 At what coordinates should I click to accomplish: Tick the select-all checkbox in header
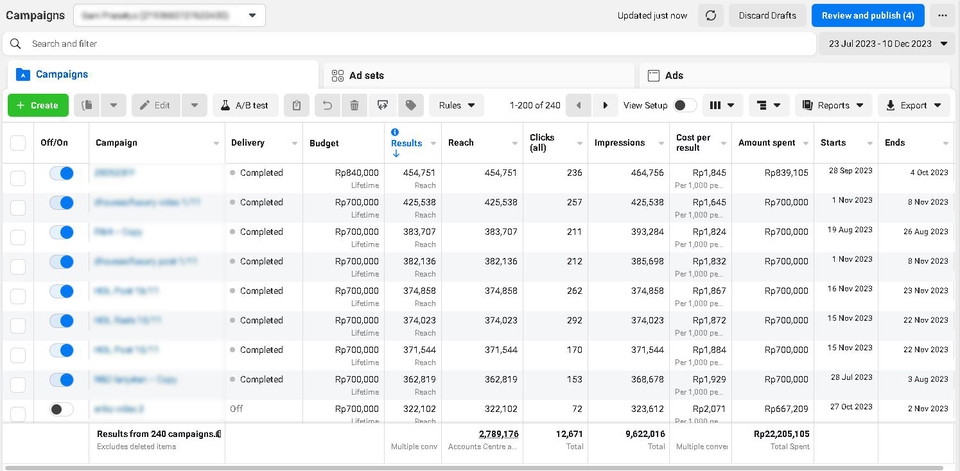18,143
